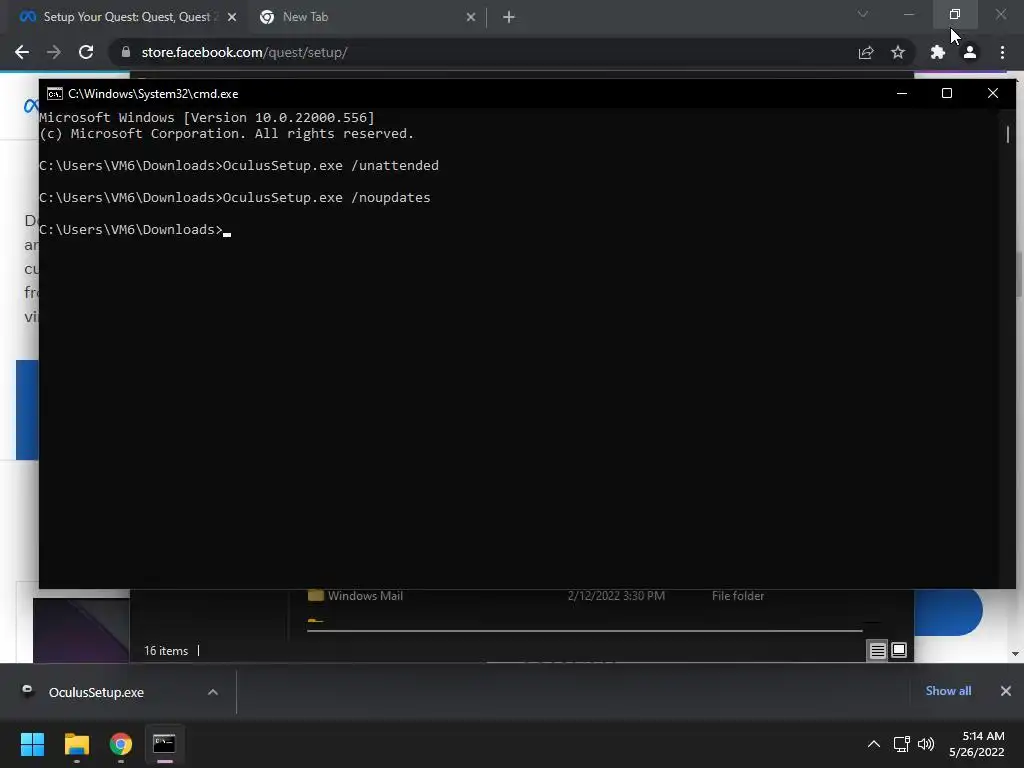
Task: Close the Setup Your Quest tab
Action: 232,17
